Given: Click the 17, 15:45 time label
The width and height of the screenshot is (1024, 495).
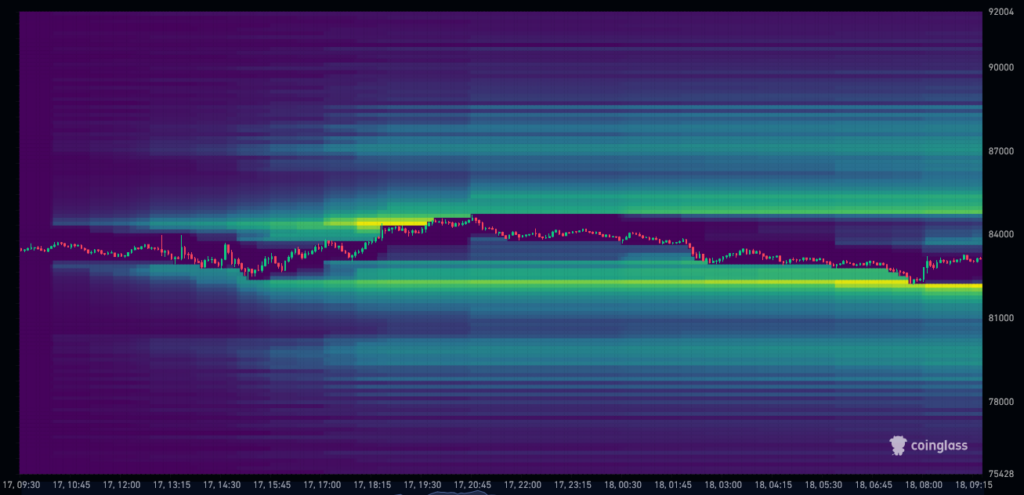Looking at the screenshot, I should tap(272, 485).
